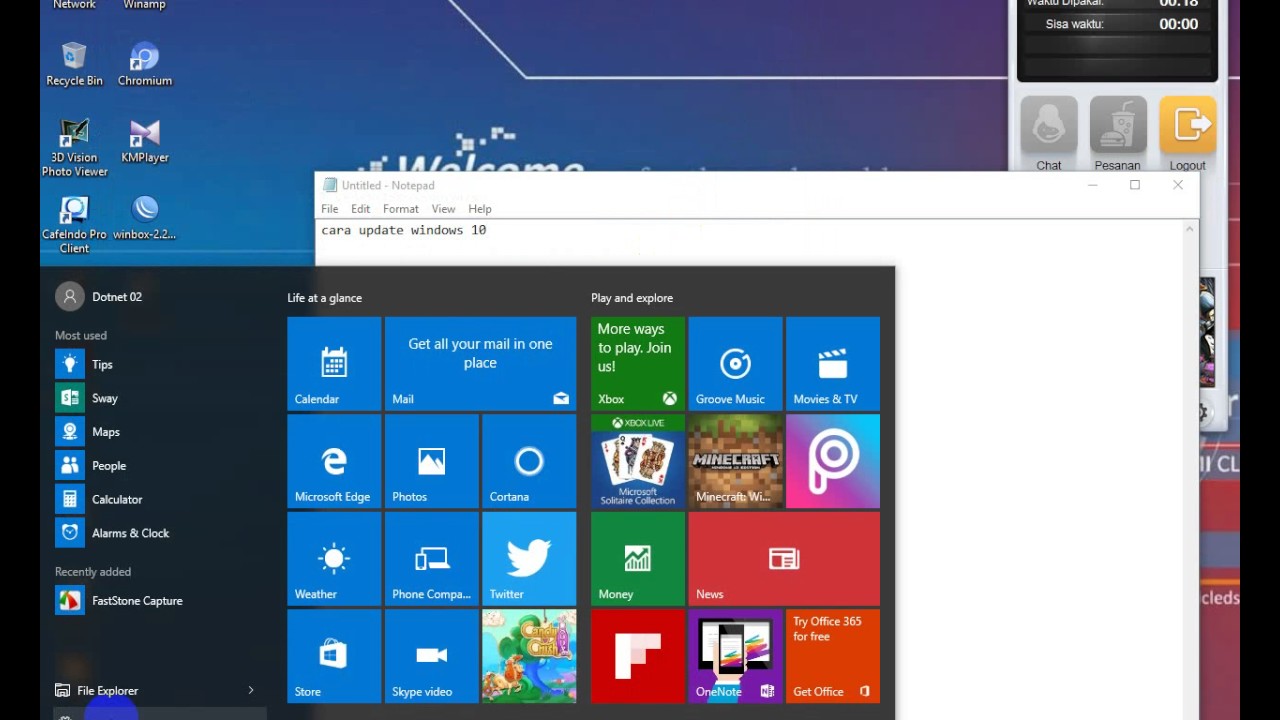Open Calculator from Most used list

click(x=160, y=499)
